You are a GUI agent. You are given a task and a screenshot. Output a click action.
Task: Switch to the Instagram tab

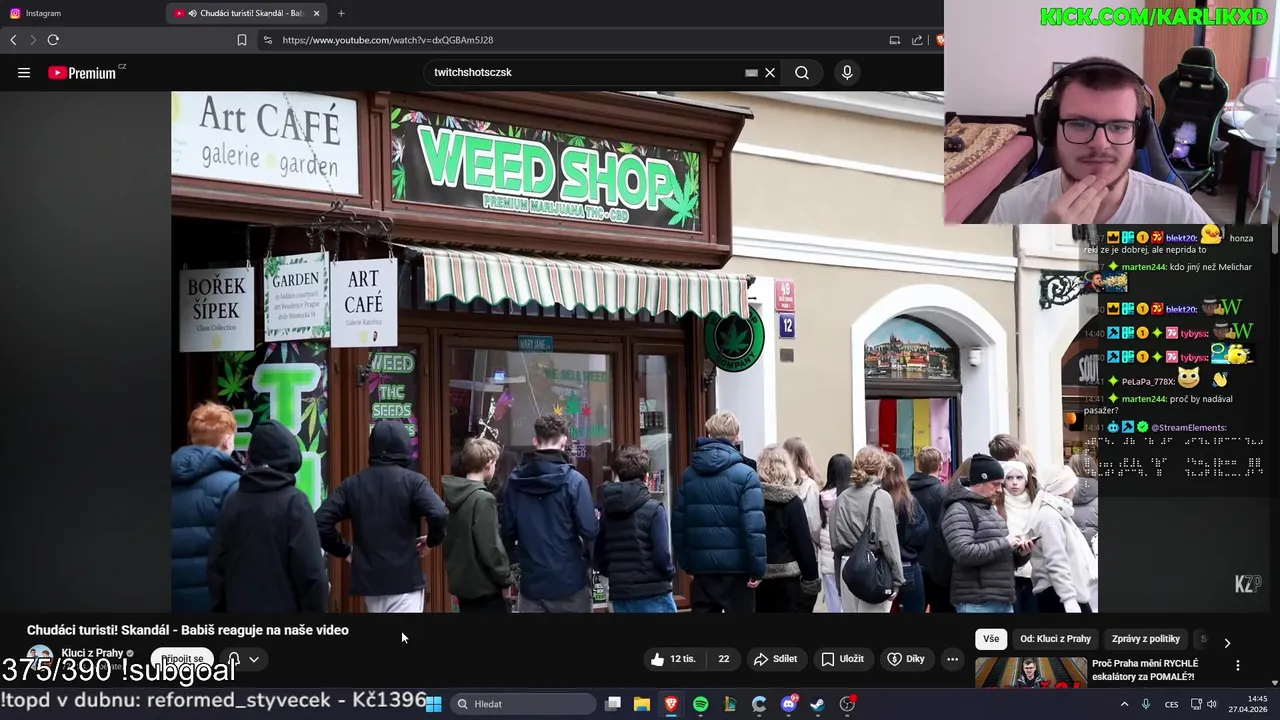point(80,13)
